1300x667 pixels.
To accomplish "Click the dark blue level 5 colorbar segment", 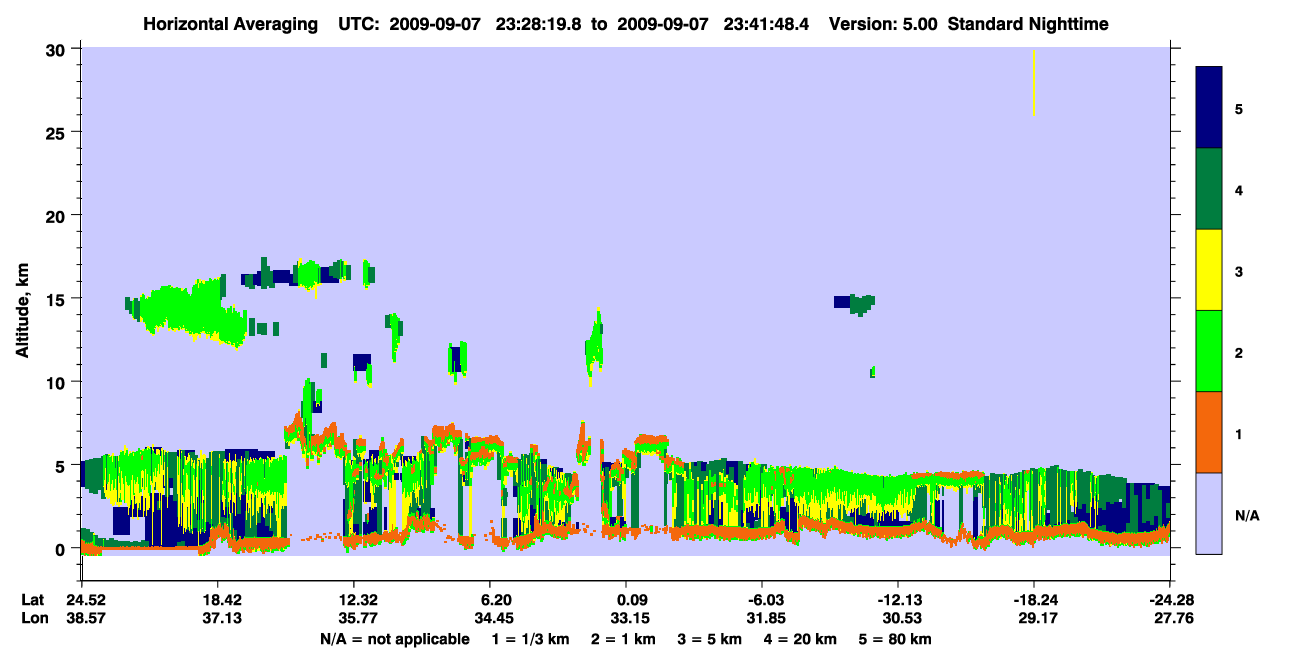I will coord(1209,108).
